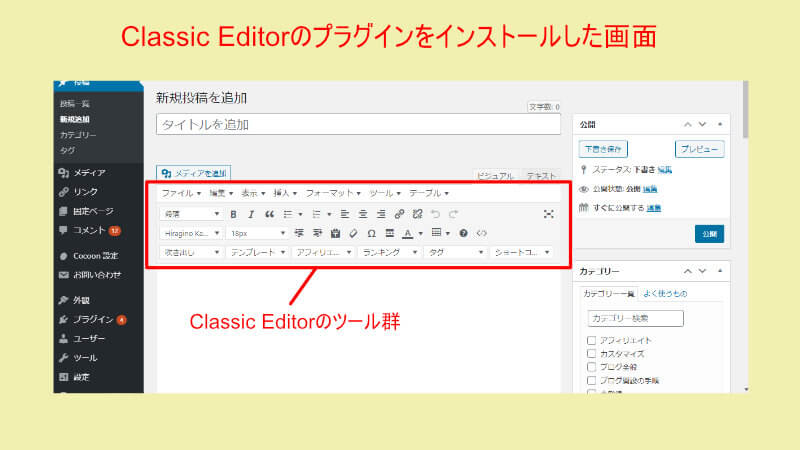Open distraction-free fullscreen mode icon
The height and width of the screenshot is (450, 800).
point(548,214)
